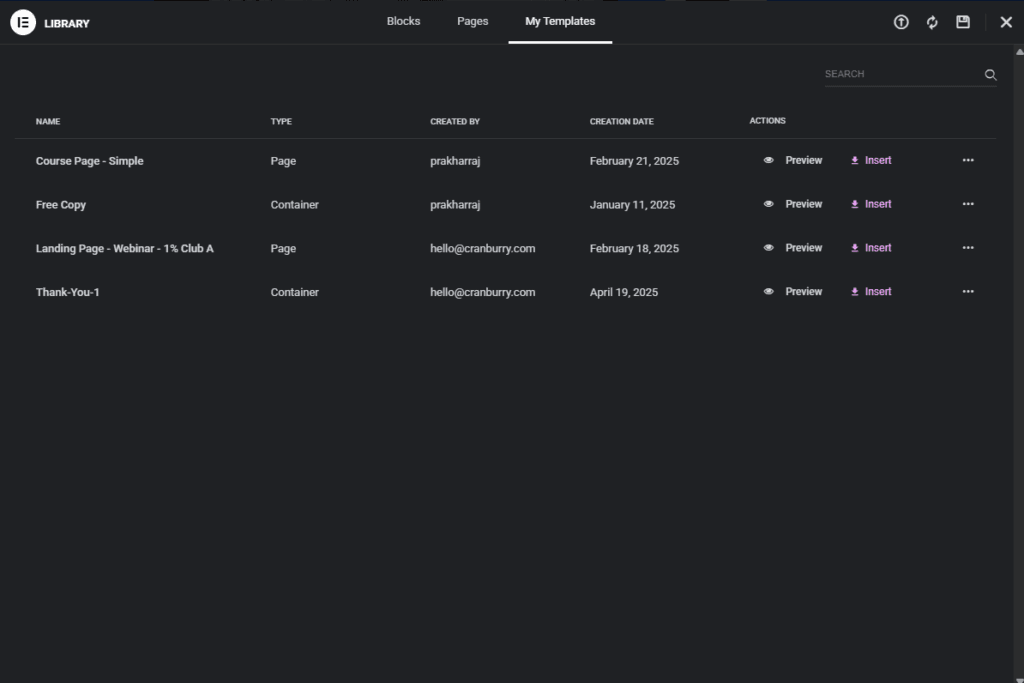Open more options for Course Page - Simple
The width and height of the screenshot is (1024, 683).
coord(967,160)
